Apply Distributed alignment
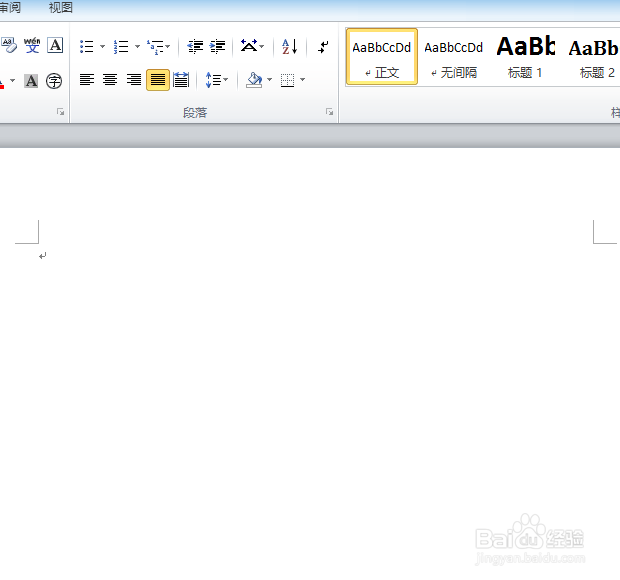 pos(181,80)
